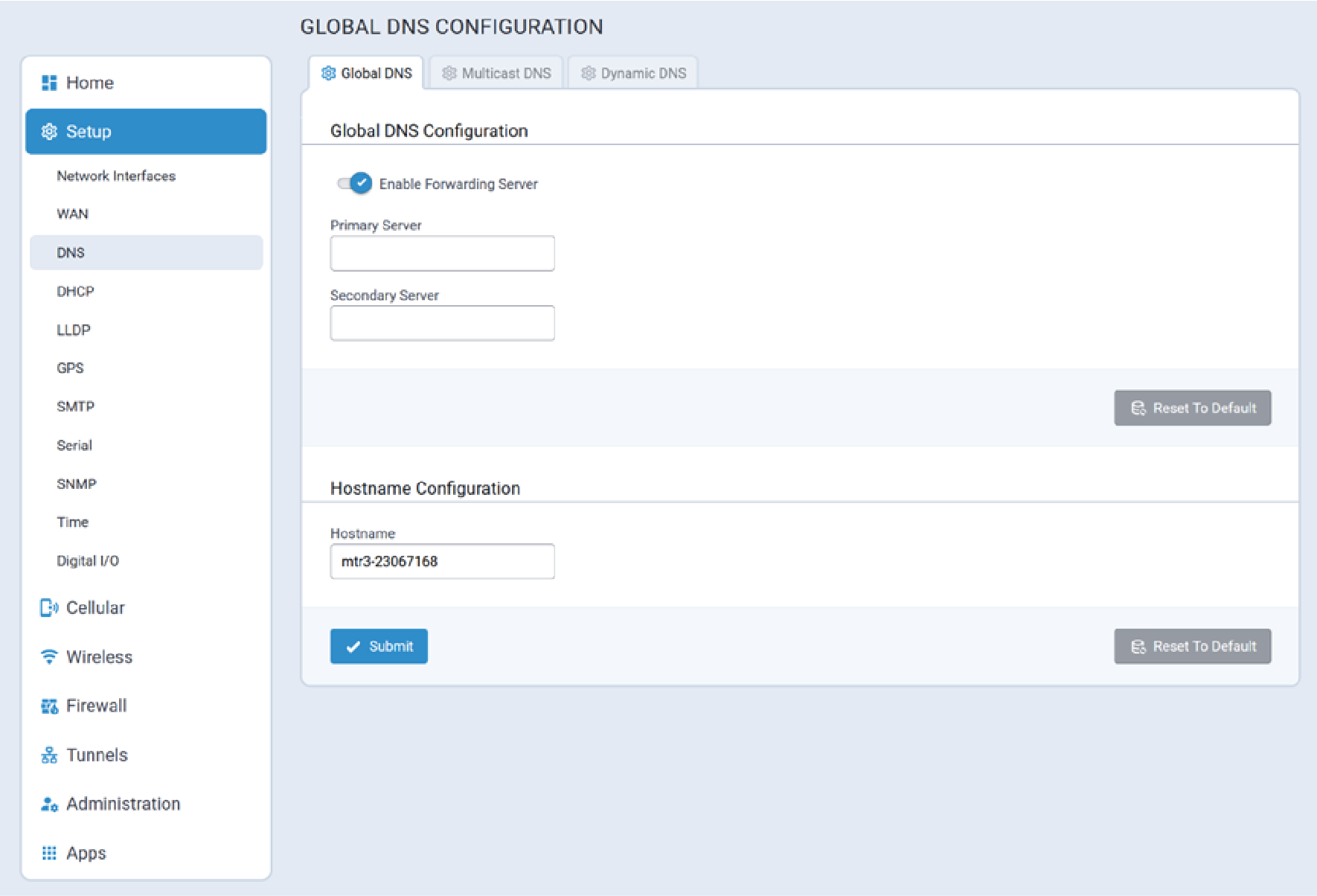Viewport: 1317px width, 896px height.
Task: Switch to the Multicast DNS tab
Action: (x=496, y=73)
